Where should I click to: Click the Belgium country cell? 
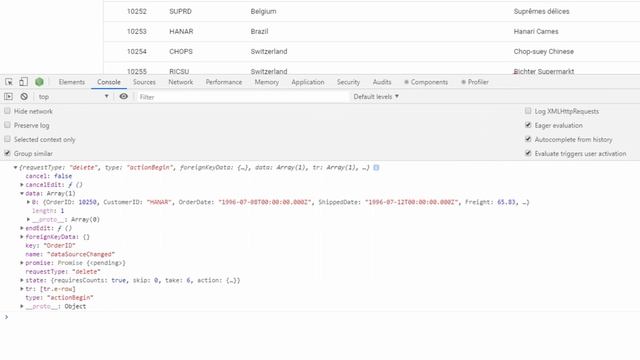click(263, 11)
